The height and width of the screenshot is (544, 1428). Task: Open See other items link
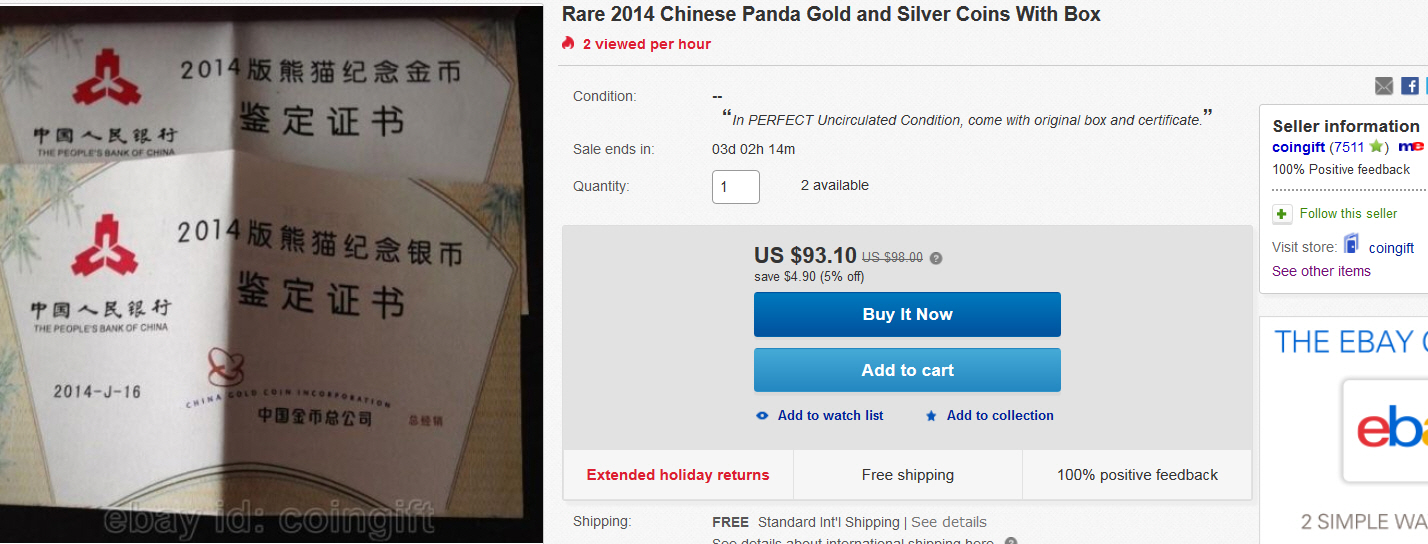(x=1321, y=271)
